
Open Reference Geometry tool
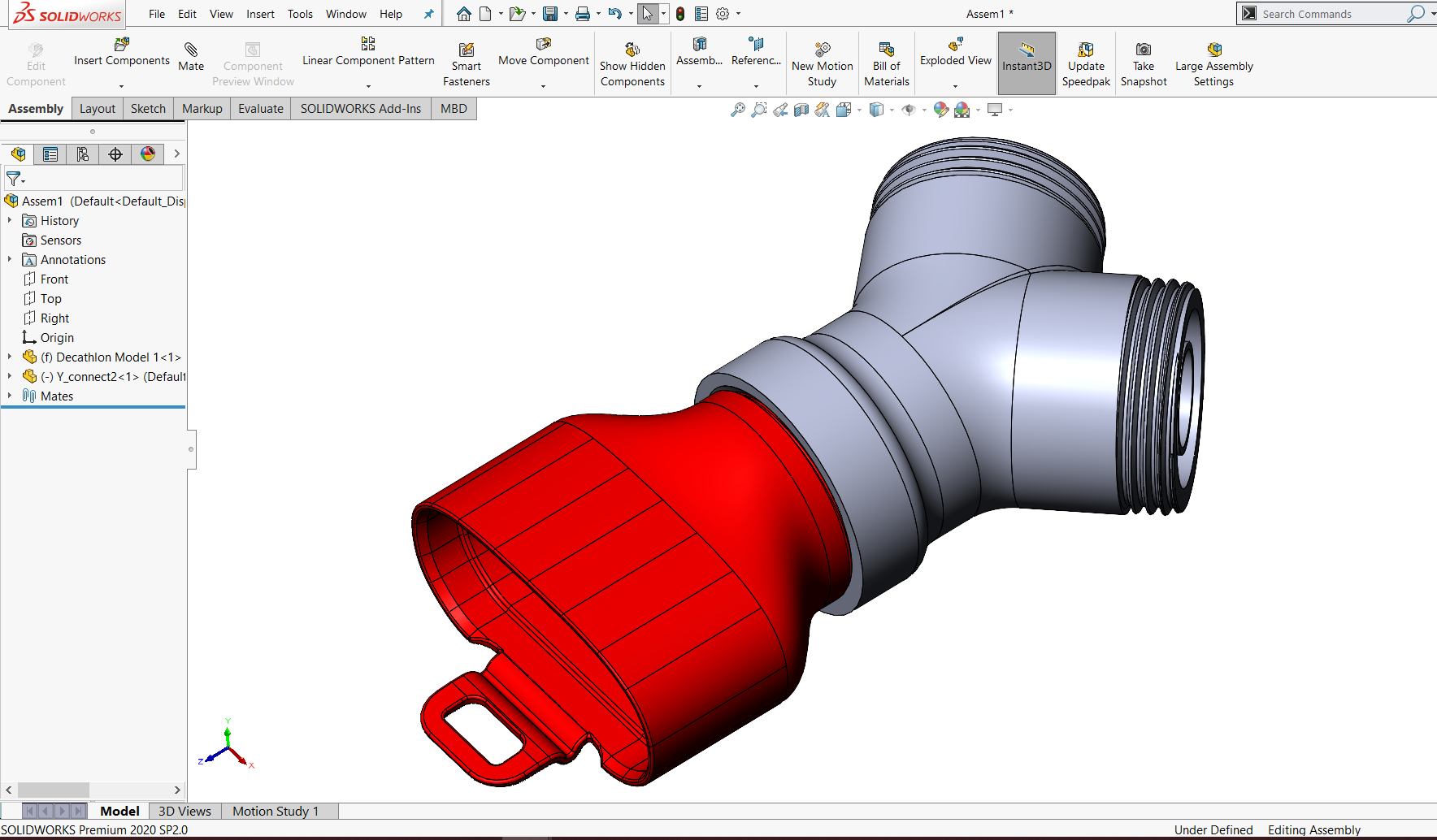click(756, 52)
